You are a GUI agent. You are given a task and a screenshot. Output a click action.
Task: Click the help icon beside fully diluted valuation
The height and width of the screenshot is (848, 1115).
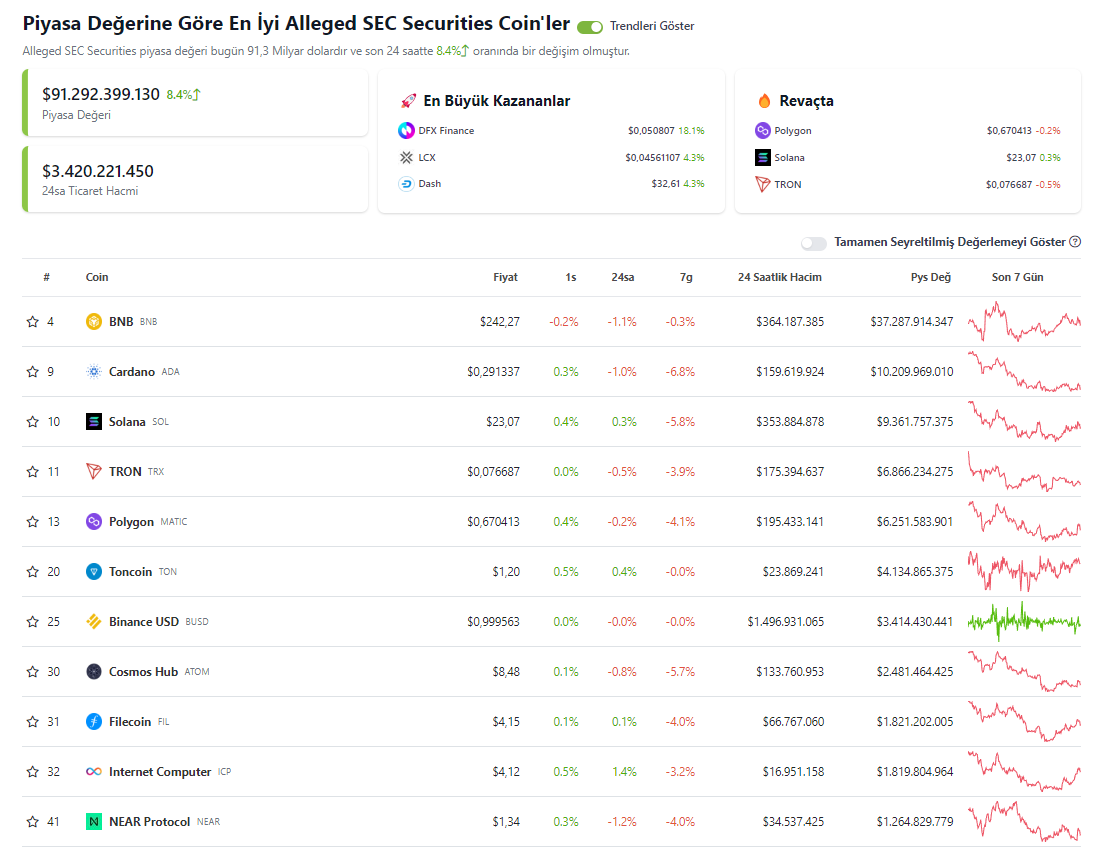tap(1075, 242)
